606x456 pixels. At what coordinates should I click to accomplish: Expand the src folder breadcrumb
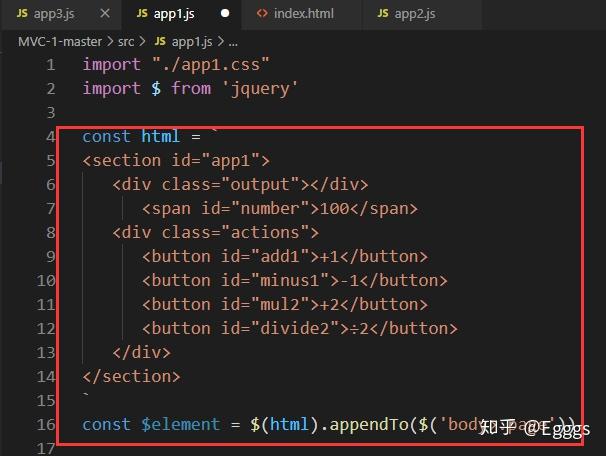[126, 41]
